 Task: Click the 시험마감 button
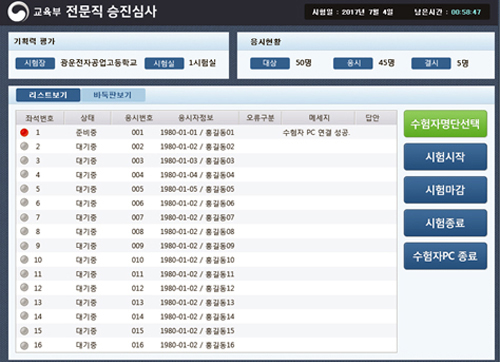pos(445,190)
